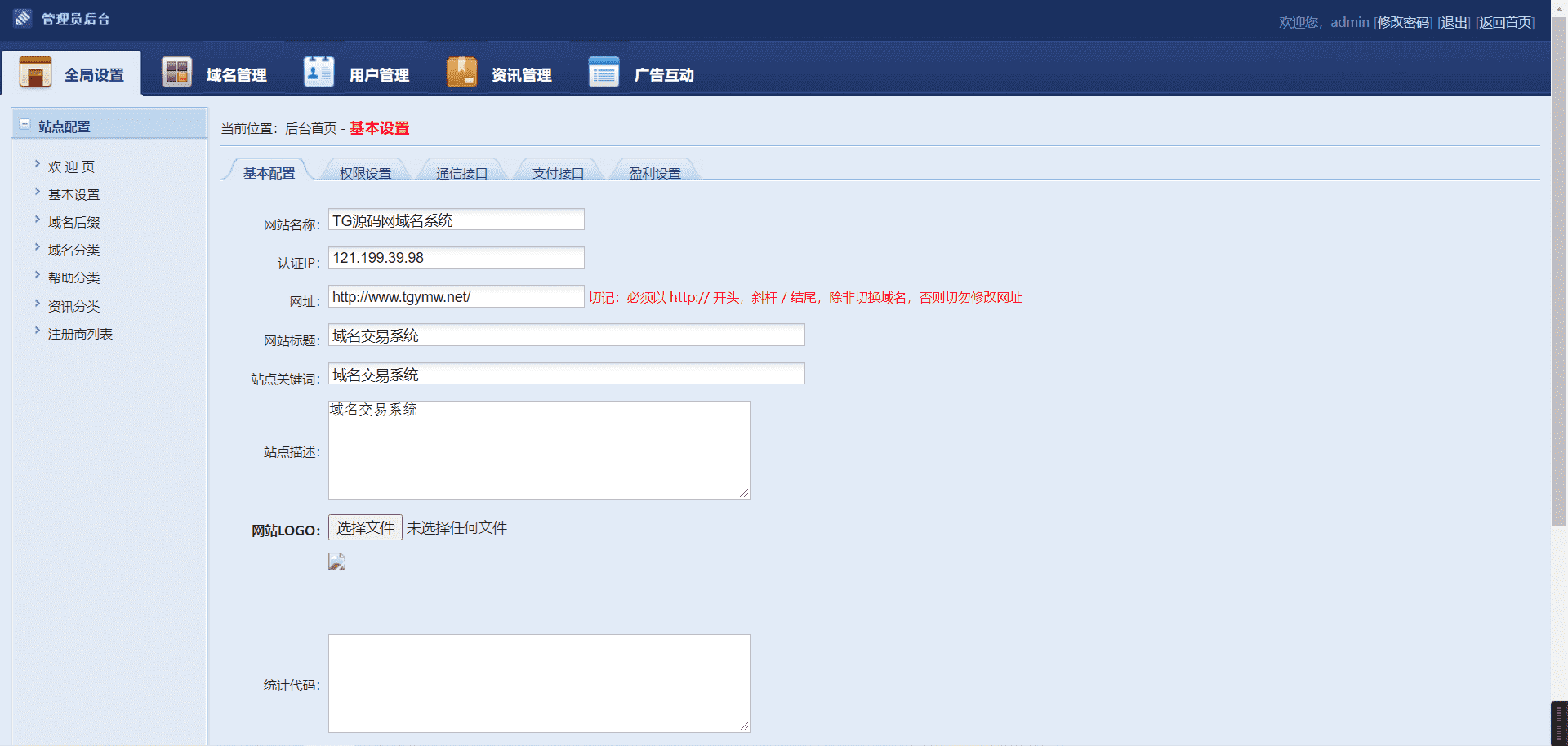
Task: Open the 用户管理 contact icon
Action: click(318, 73)
